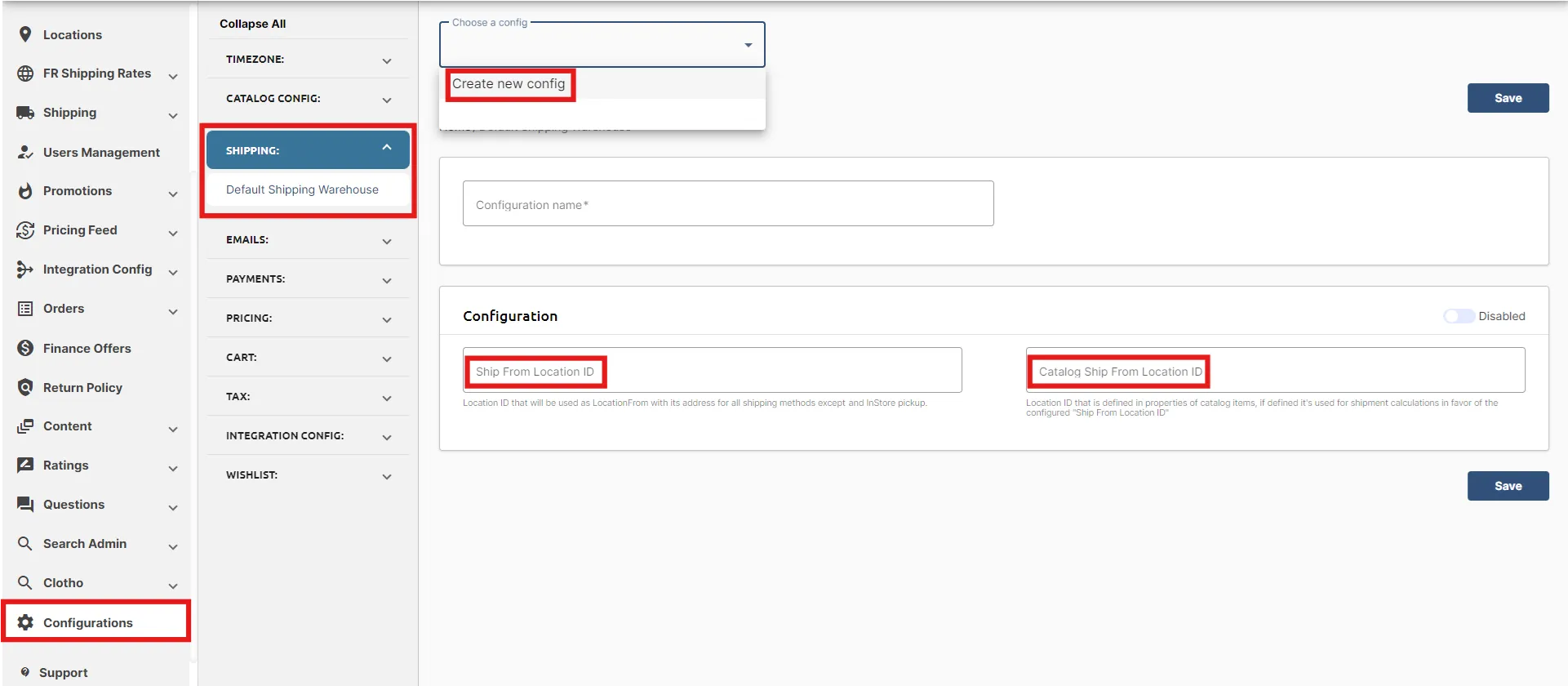Expand the PRICING section chevron

coord(387,320)
